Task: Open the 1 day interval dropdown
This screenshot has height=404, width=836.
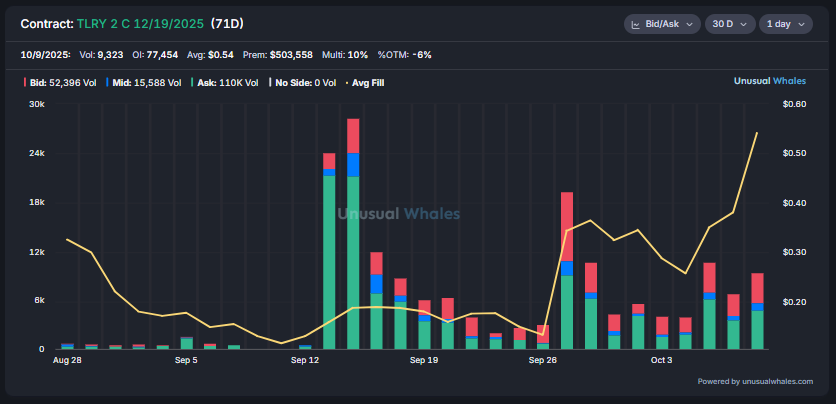Action: click(785, 23)
